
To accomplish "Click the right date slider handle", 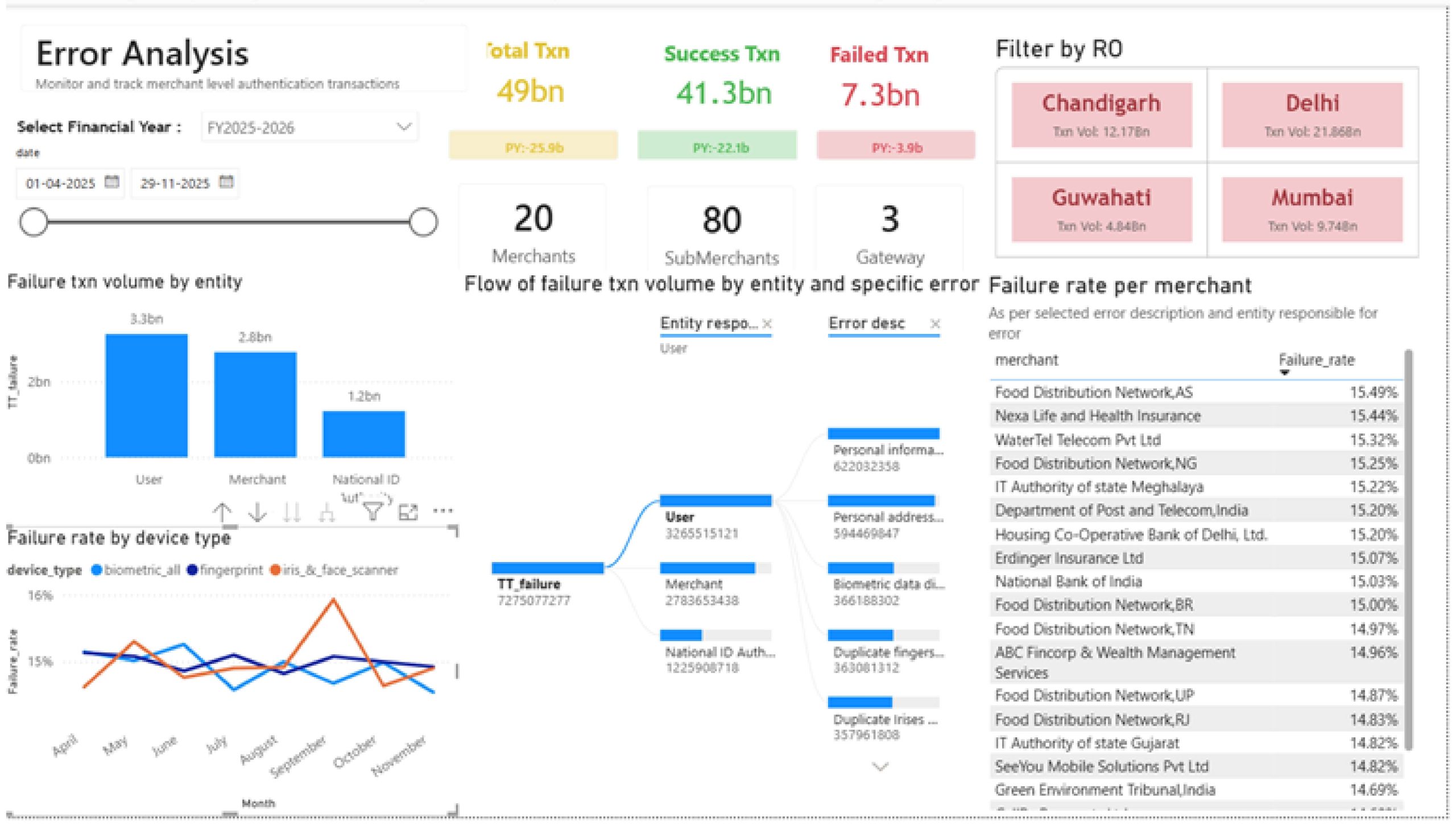I will coord(423,222).
